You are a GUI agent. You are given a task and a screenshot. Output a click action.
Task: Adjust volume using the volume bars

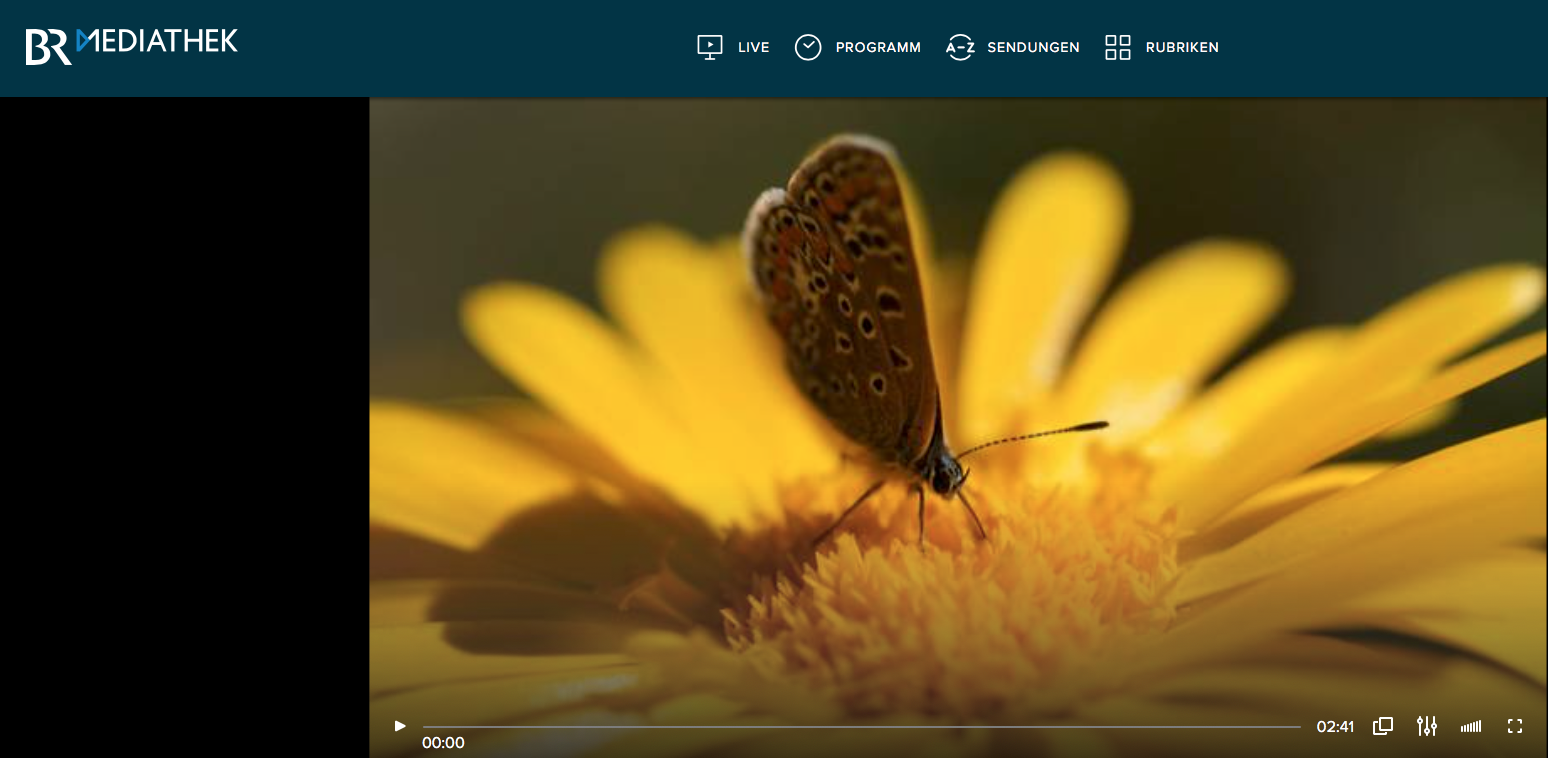coord(1471,727)
